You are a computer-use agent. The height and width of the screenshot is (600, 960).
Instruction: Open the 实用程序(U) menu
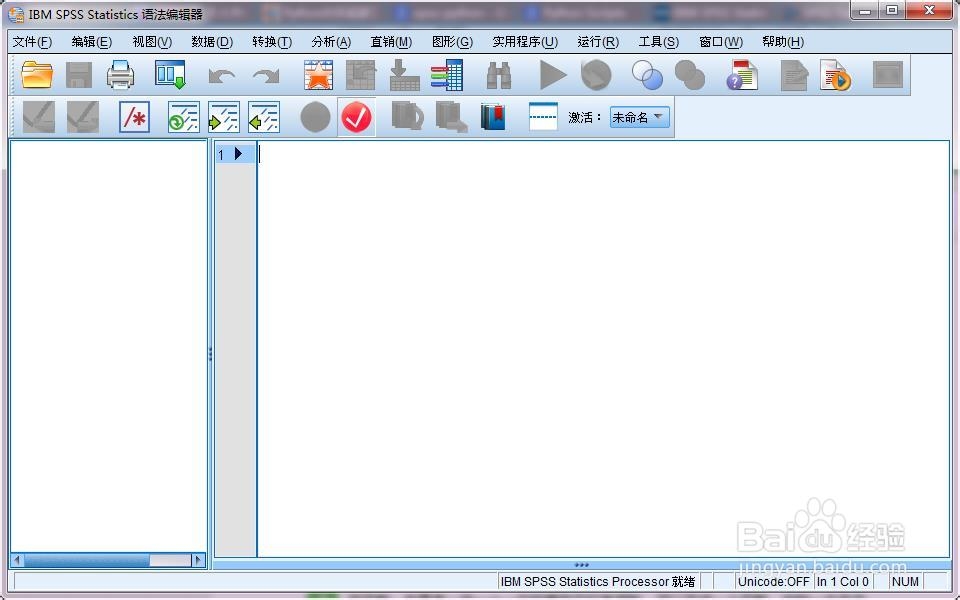pyautogui.click(x=525, y=42)
